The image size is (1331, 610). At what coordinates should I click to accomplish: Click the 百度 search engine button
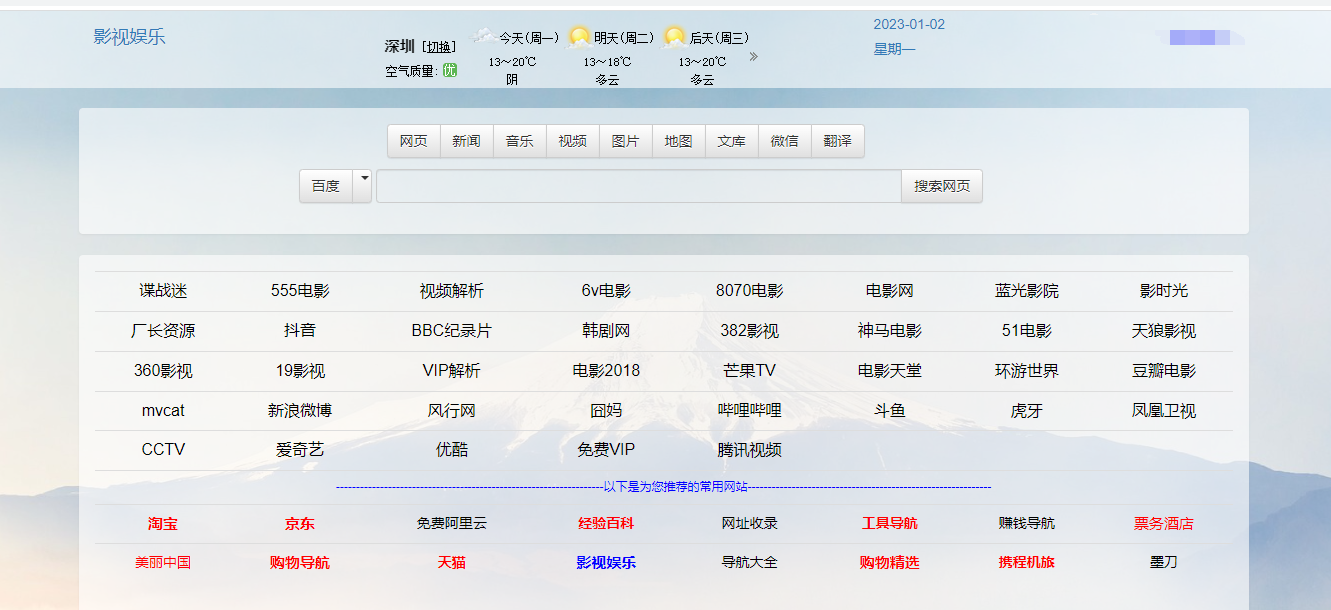(326, 186)
